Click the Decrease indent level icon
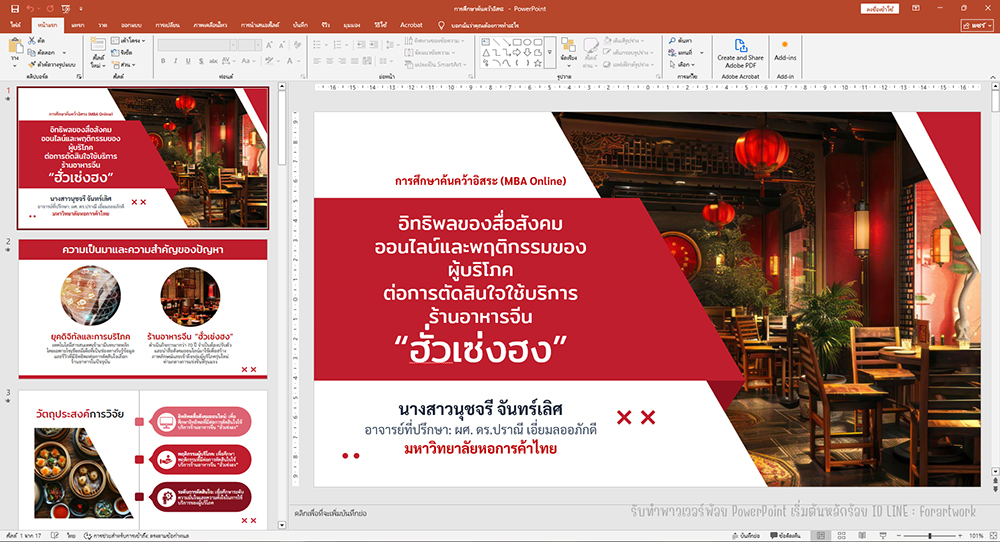1000x542 pixels. (x=361, y=45)
